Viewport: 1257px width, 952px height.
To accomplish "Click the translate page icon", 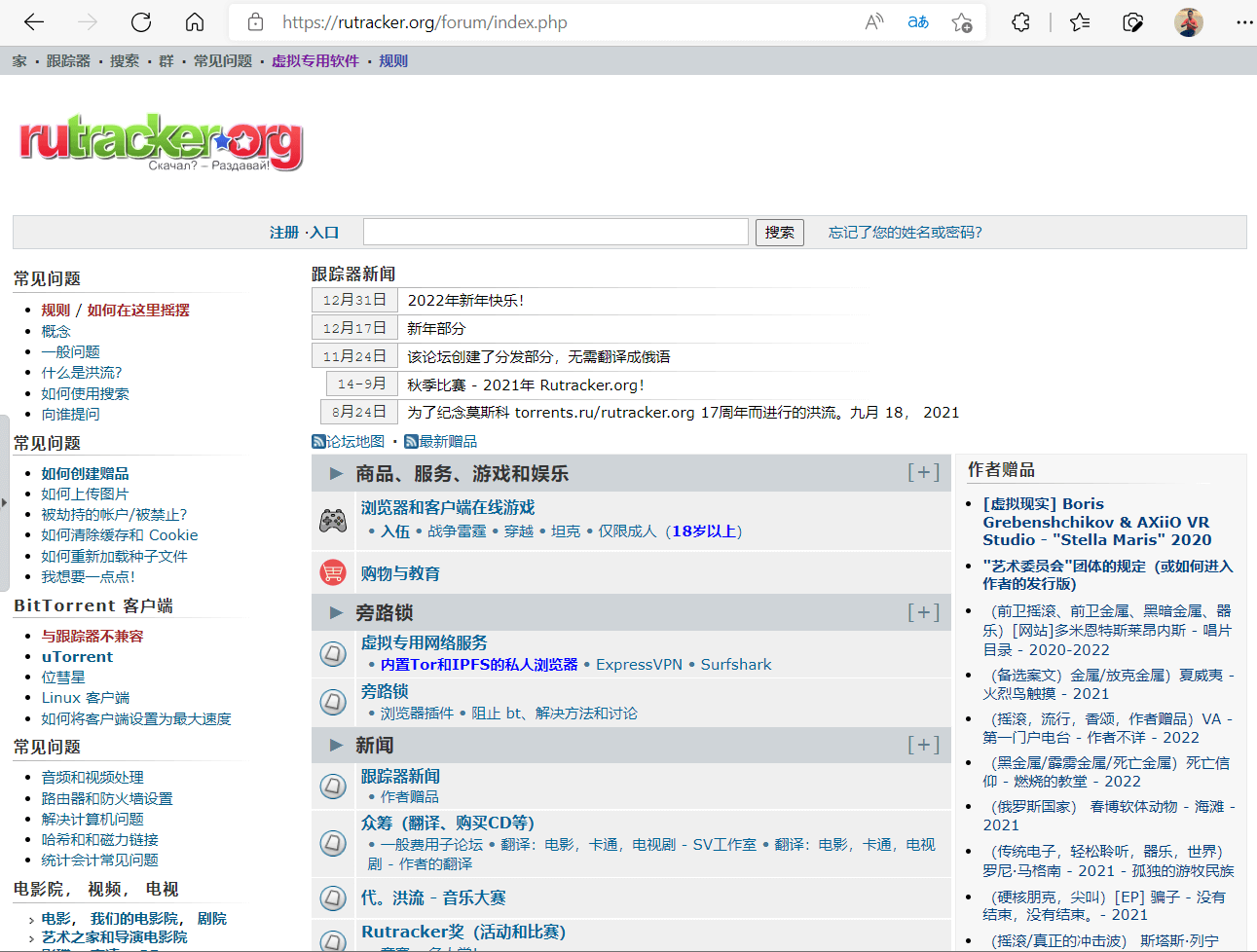I will [918, 21].
